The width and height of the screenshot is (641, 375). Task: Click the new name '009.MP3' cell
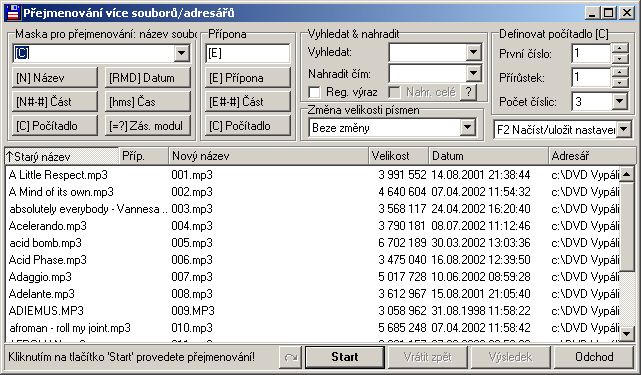(x=193, y=311)
